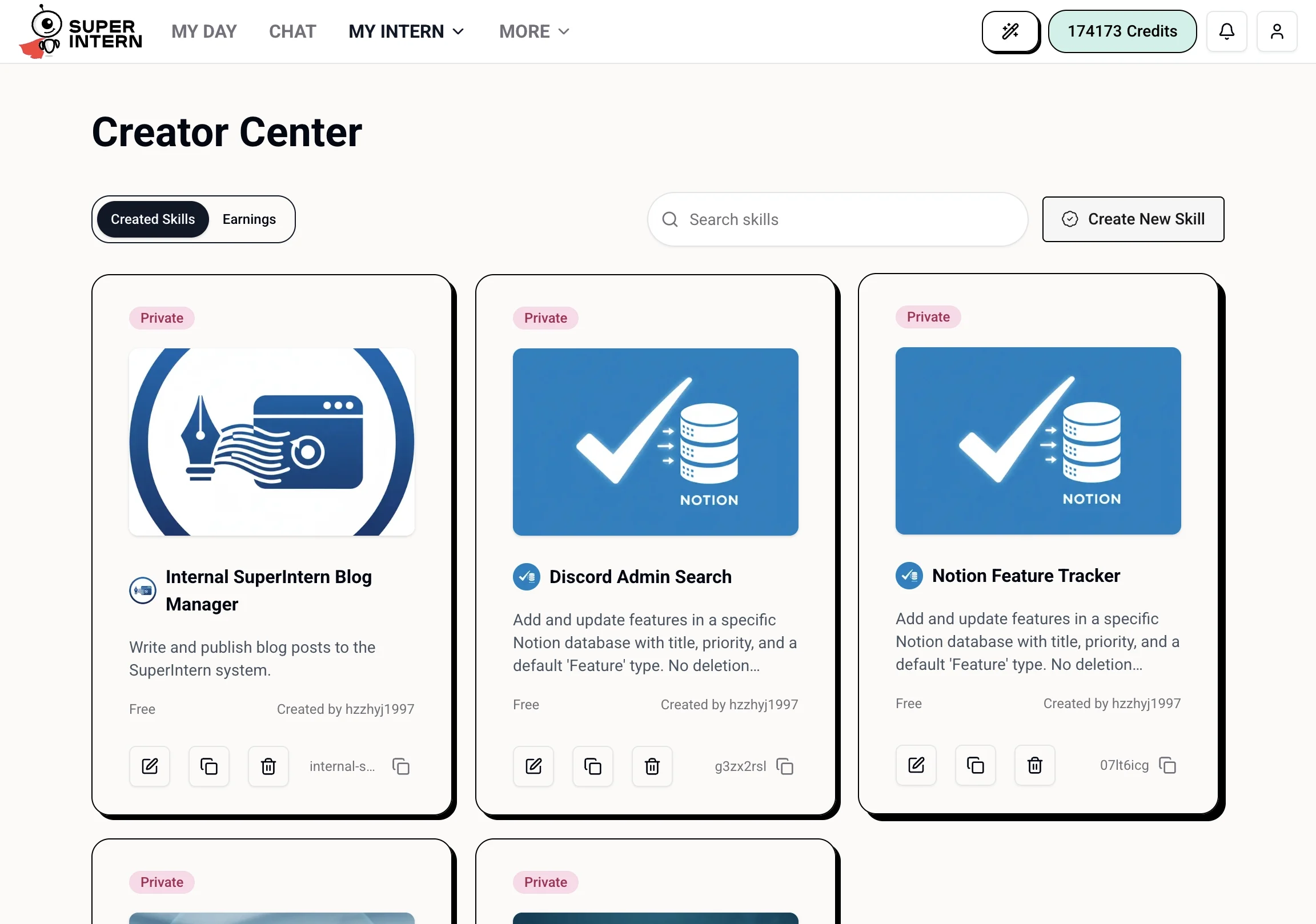This screenshot has width=1316, height=924.
Task: Copy the internal-s... skill ID
Action: 401,766
